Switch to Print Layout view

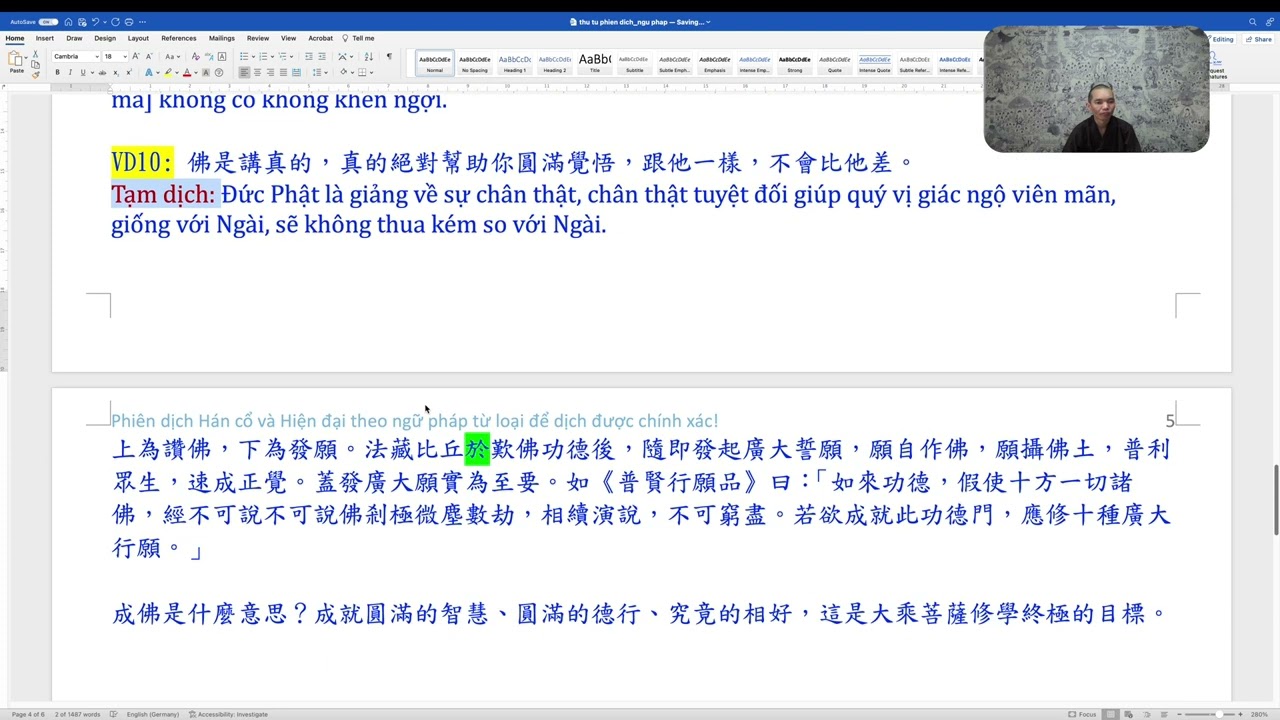(x=1110, y=714)
